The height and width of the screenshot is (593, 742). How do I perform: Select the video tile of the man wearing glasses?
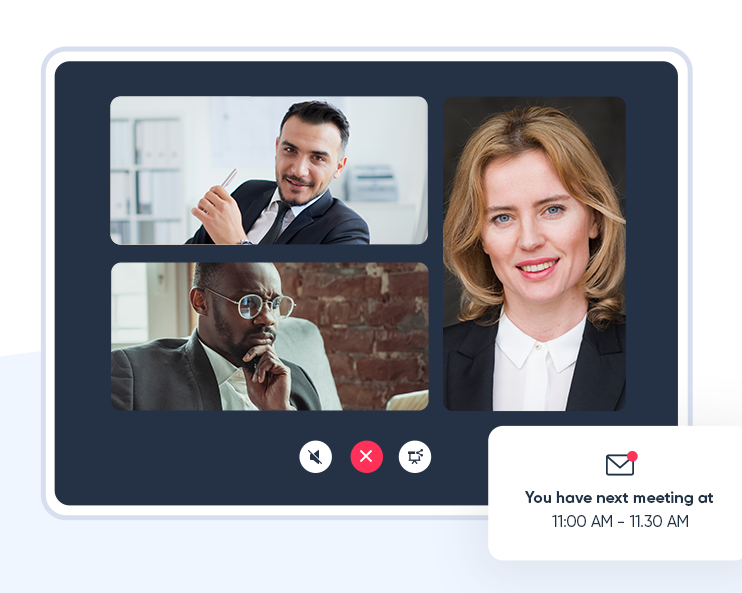pyautogui.click(x=270, y=336)
